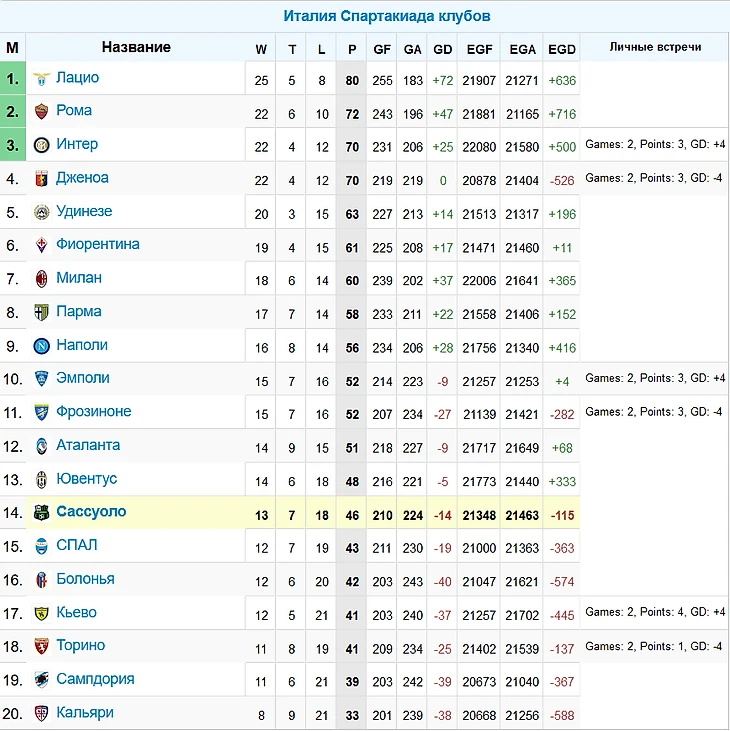This screenshot has width=730, height=731.
Task: Click the Torino club crest icon
Action: point(42,646)
